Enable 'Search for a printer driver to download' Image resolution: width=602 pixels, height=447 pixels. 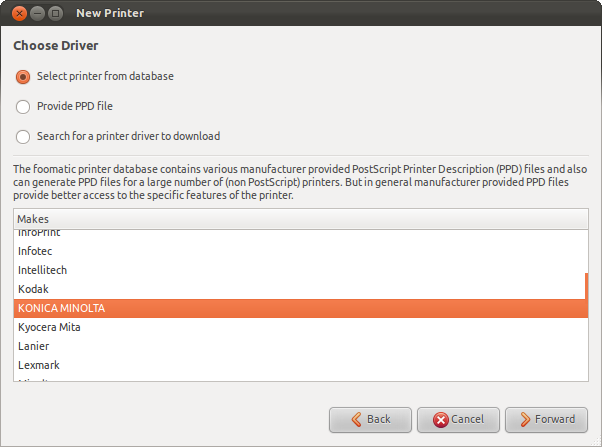(x=23, y=136)
